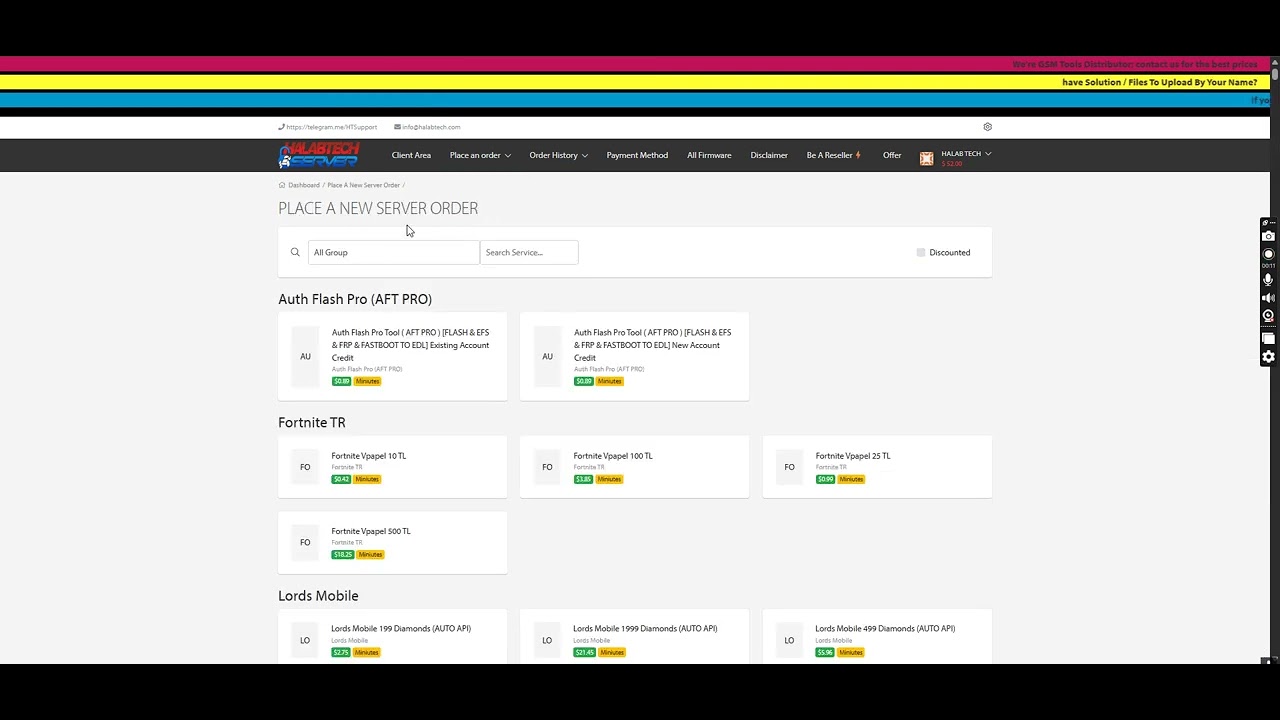The width and height of the screenshot is (1280, 720).
Task: Select Fortnite Vpapel 100 TL title
Action: tap(613, 456)
